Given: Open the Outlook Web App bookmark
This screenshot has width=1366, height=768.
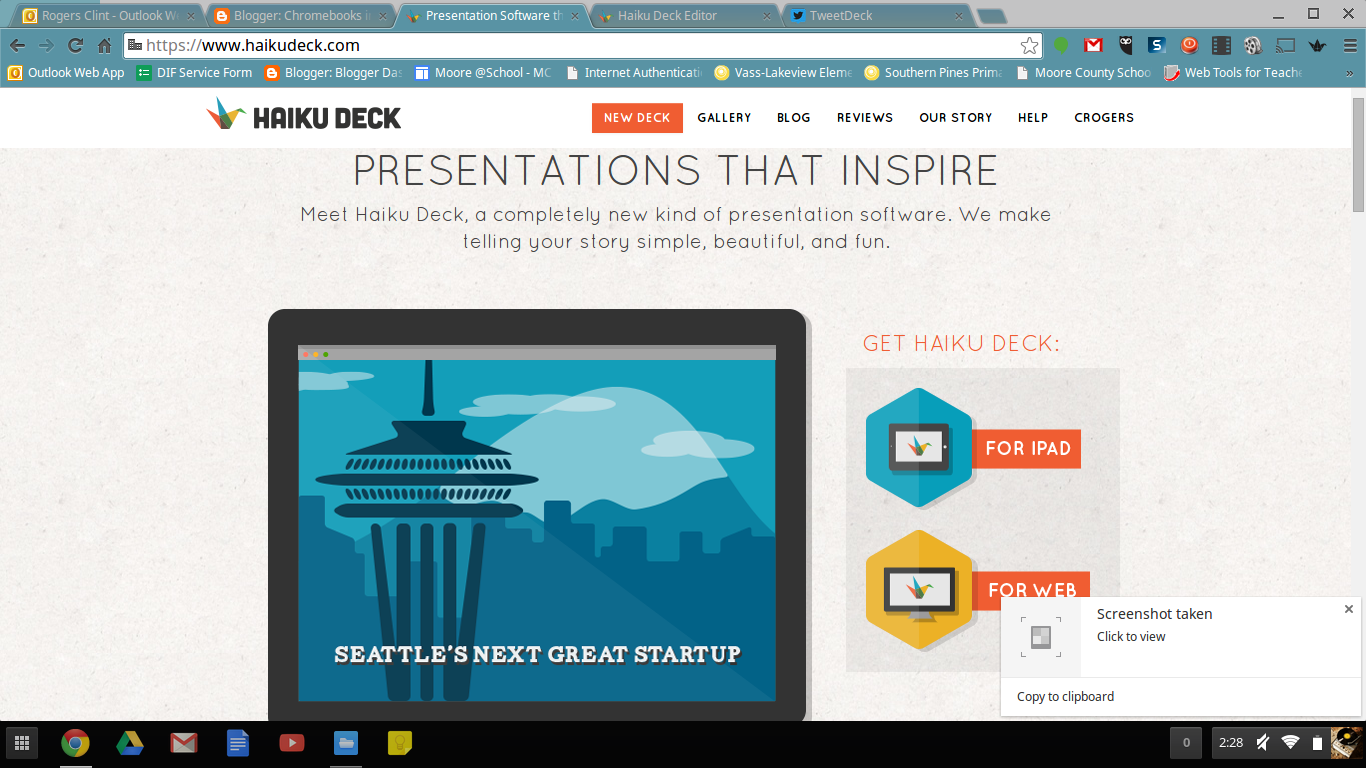Looking at the screenshot, I should pos(66,73).
